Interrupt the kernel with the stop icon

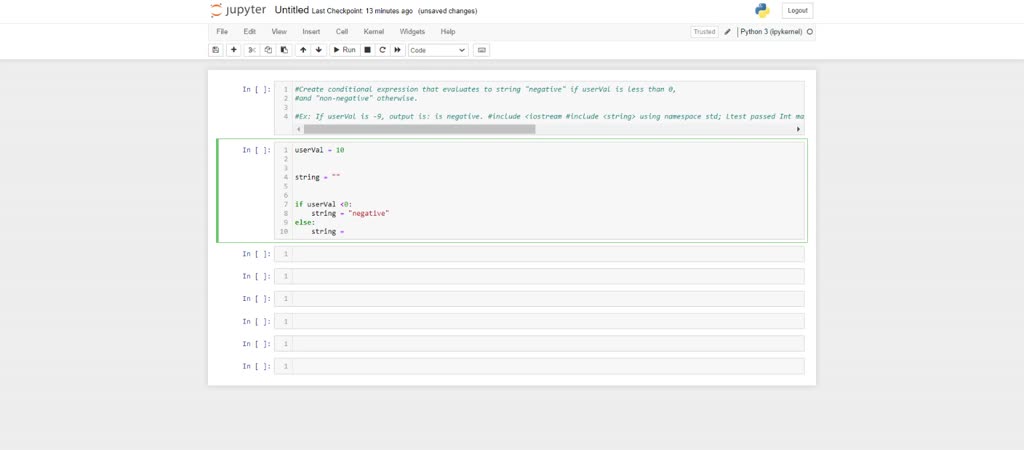point(367,50)
